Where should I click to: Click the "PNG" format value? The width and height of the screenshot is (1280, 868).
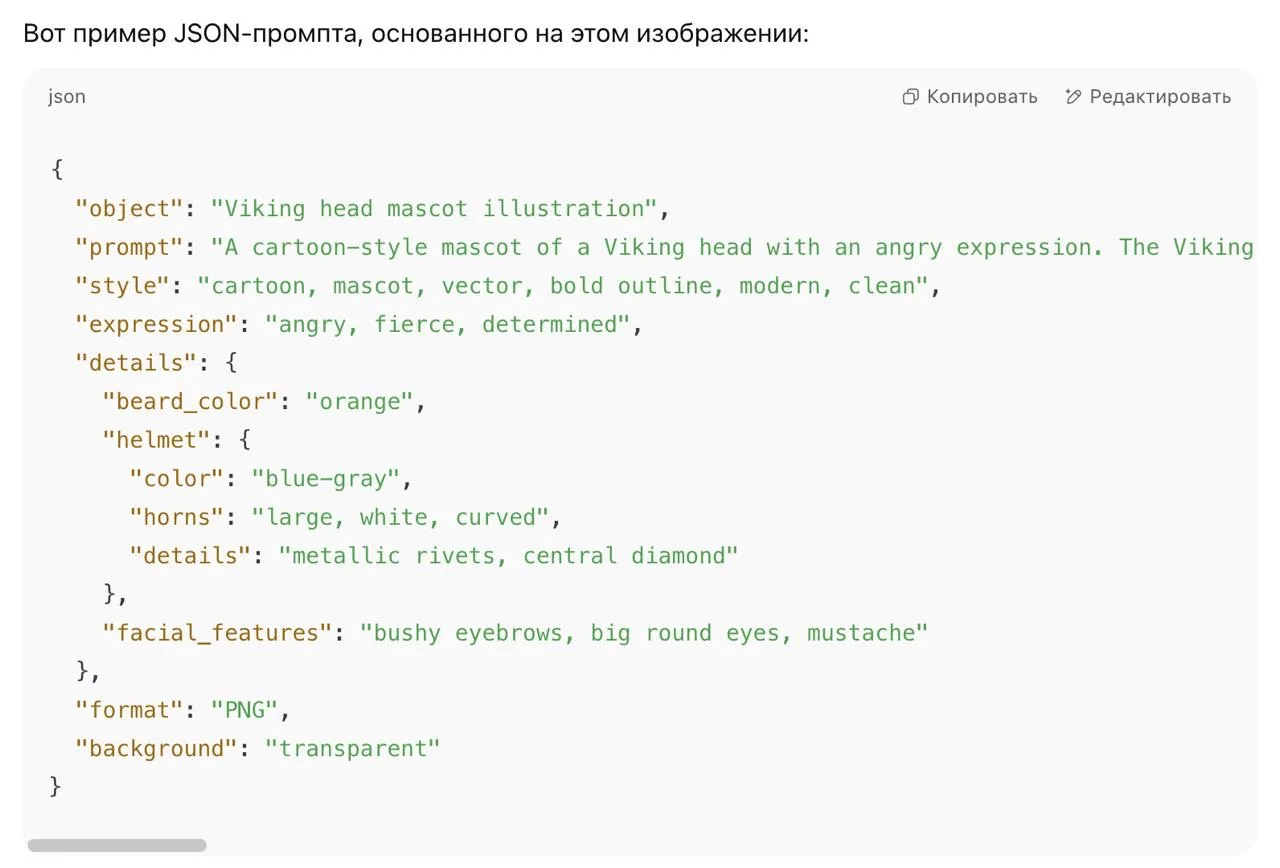[x=243, y=710]
